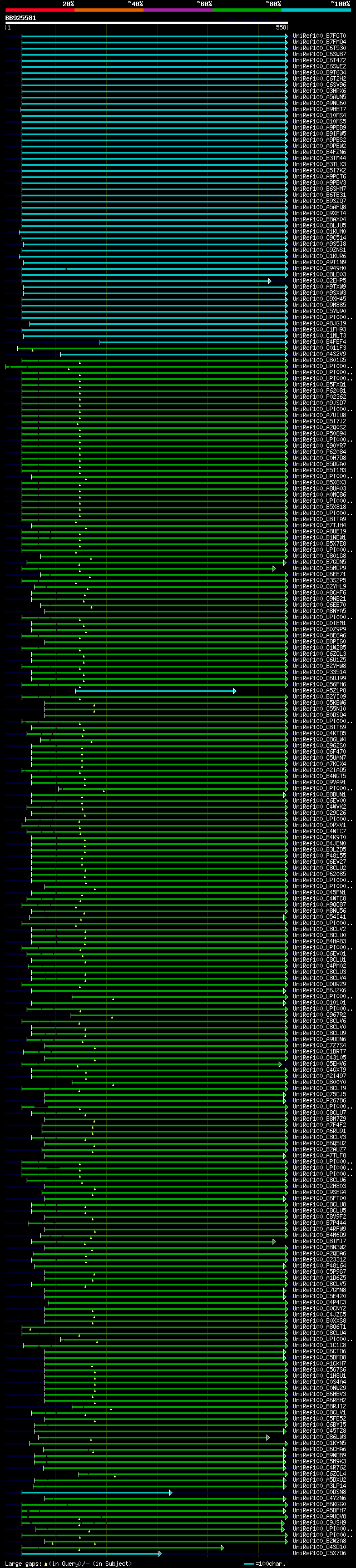Click hit label UniRef100_B5MCP9
The image size is (356, 1568).
pos(319,568)
